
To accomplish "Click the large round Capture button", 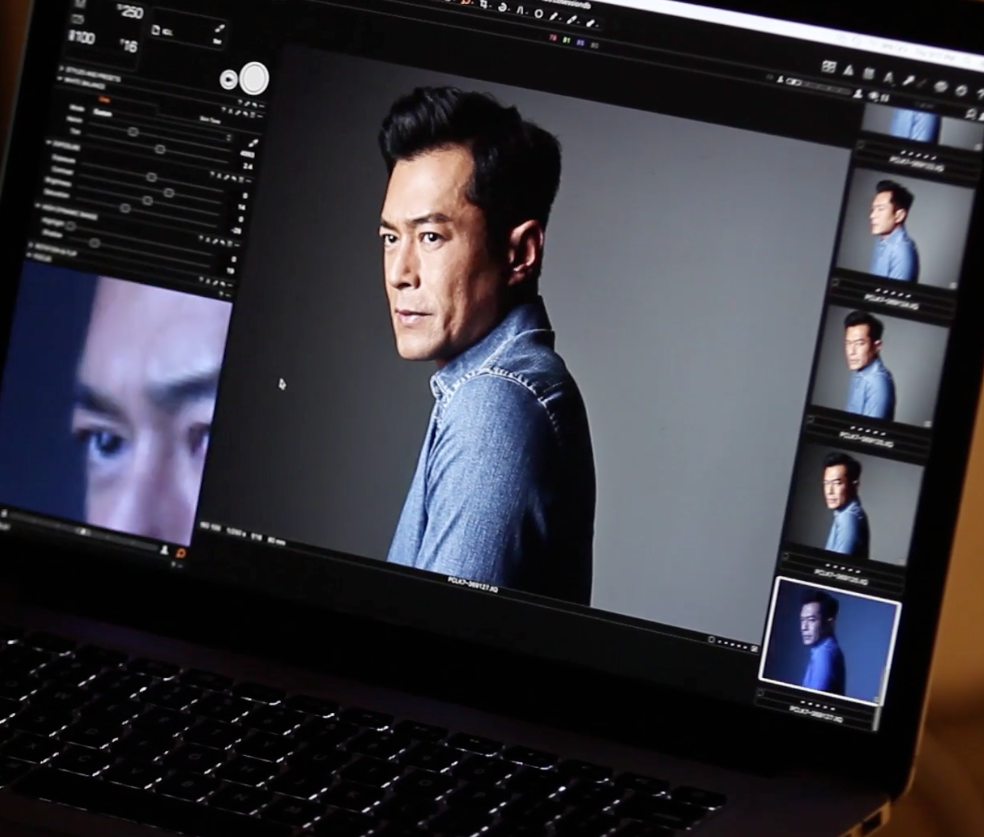I will (254, 78).
